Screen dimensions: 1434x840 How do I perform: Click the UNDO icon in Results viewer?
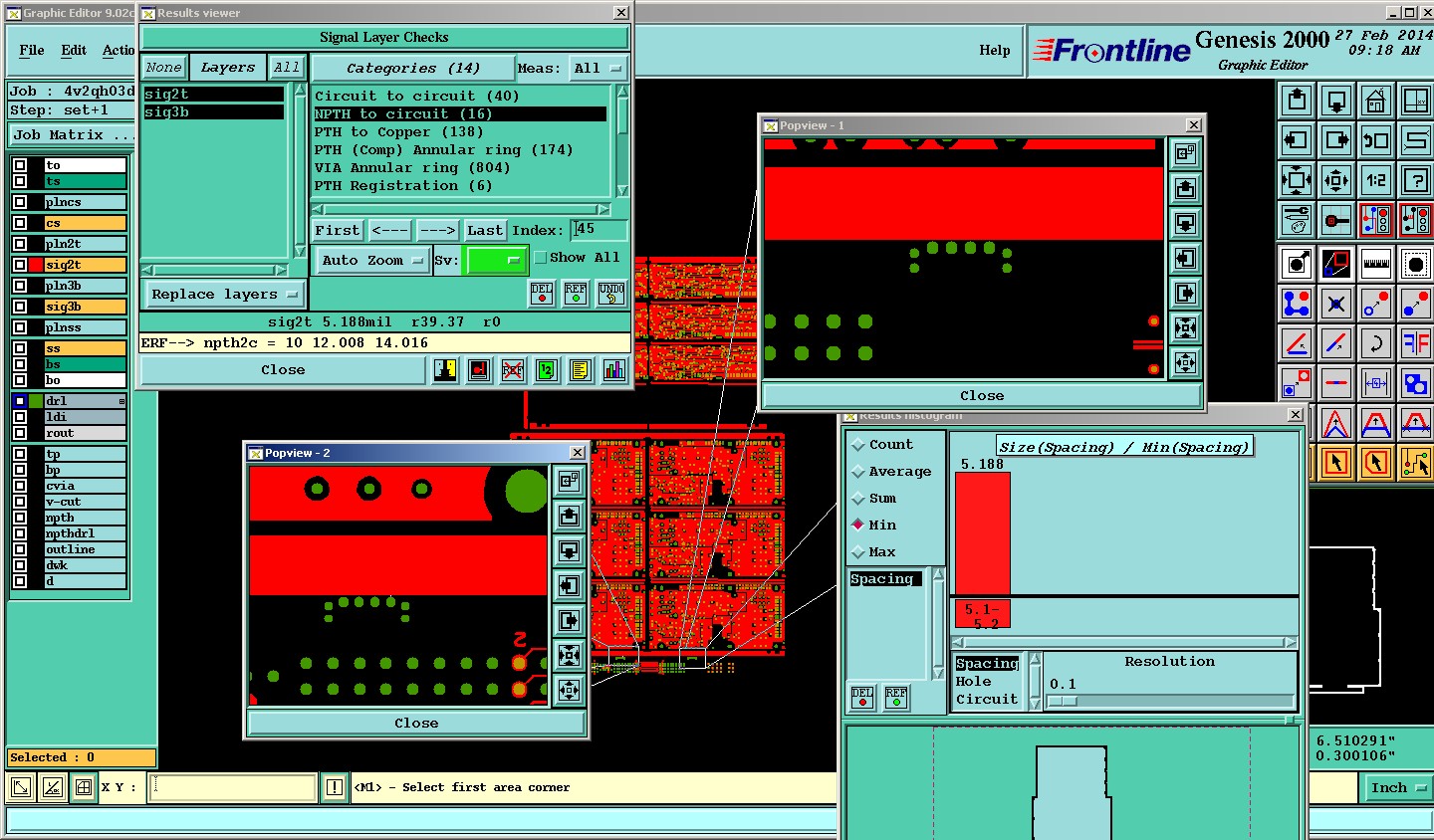(611, 293)
